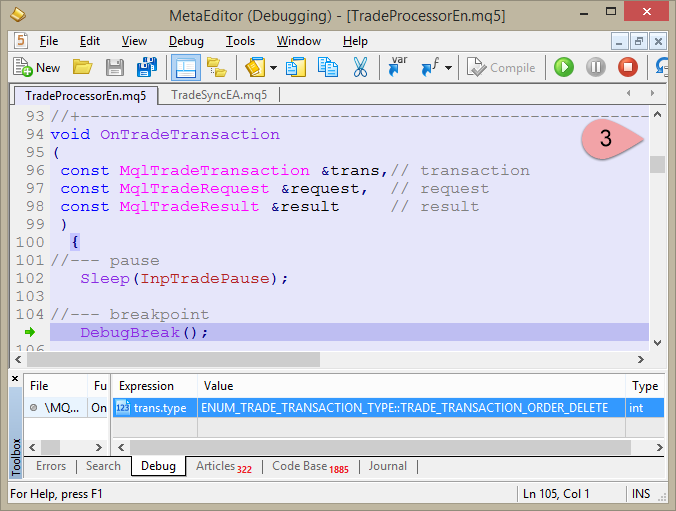Switch to the Search tab
This screenshot has width=676, height=511.
click(x=103, y=466)
